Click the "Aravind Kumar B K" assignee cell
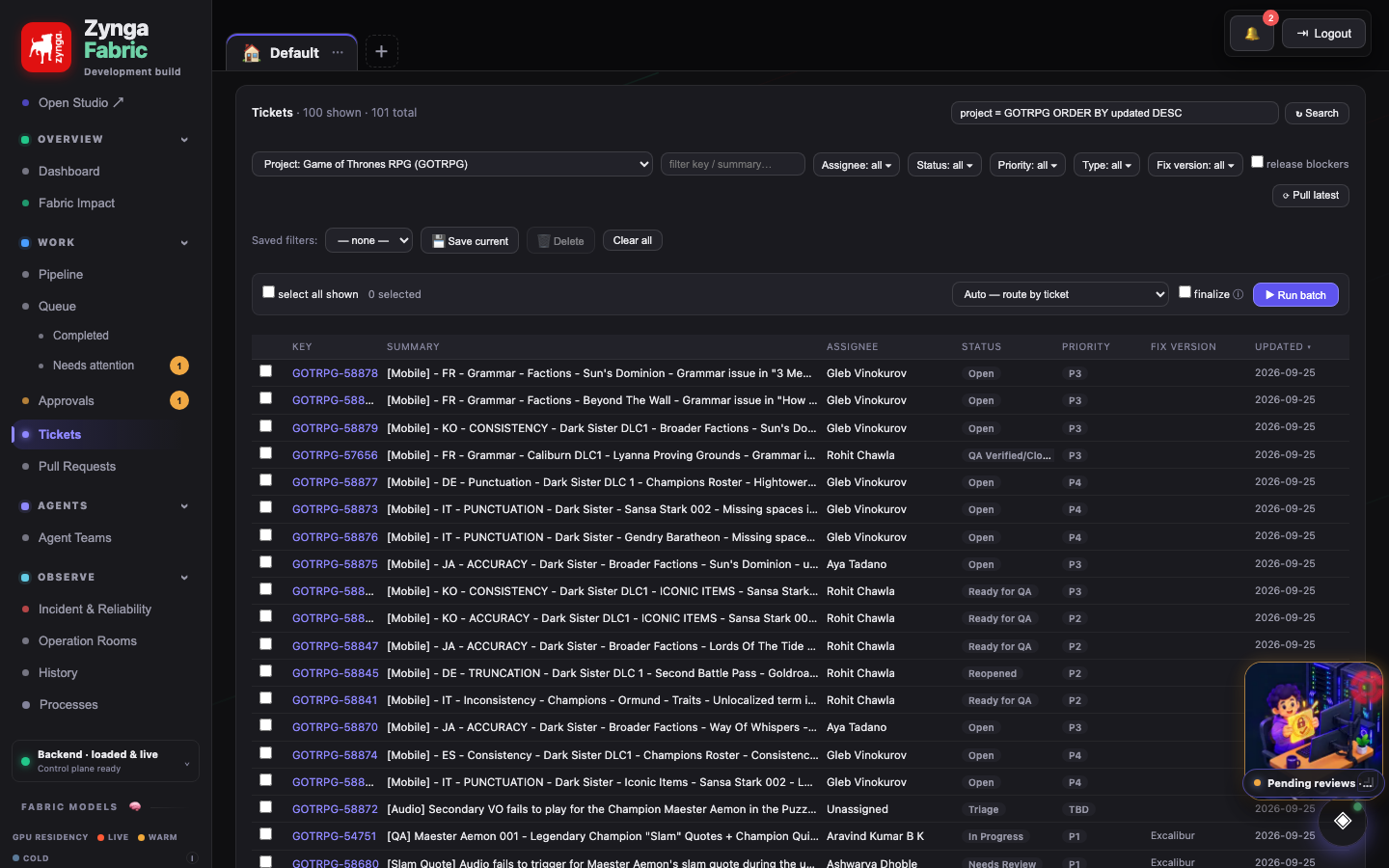This screenshot has height=868, width=1389. pyautogui.click(x=875, y=836)
